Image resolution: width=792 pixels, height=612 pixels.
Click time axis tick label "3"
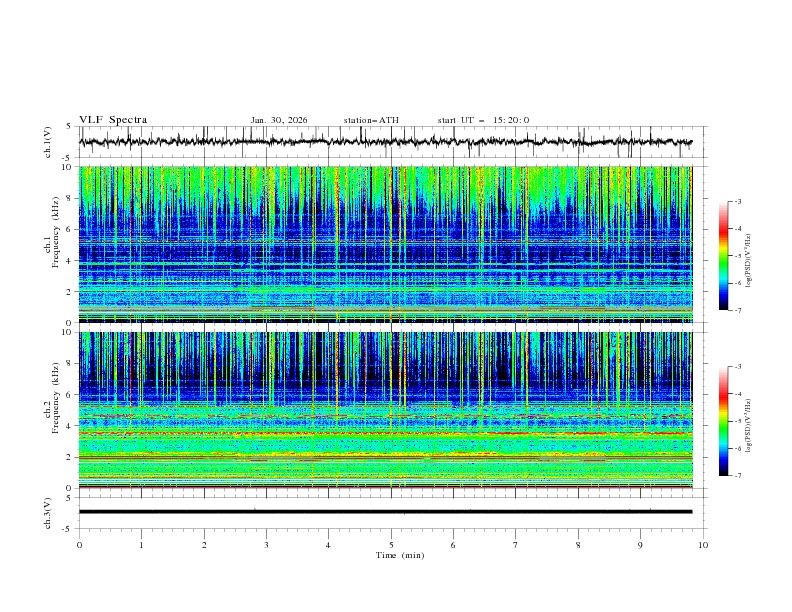[x=266, y=545]
